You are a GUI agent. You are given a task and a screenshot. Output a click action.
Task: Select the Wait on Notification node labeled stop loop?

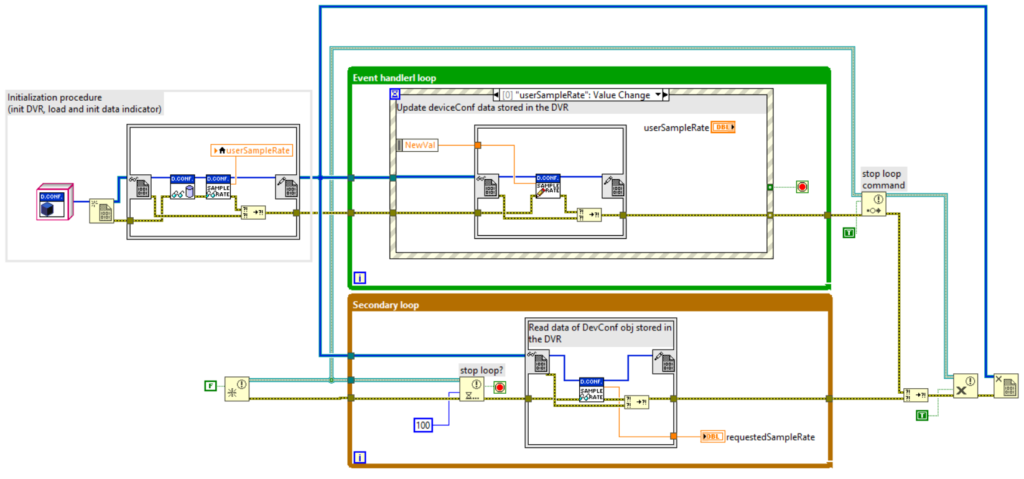472,390
